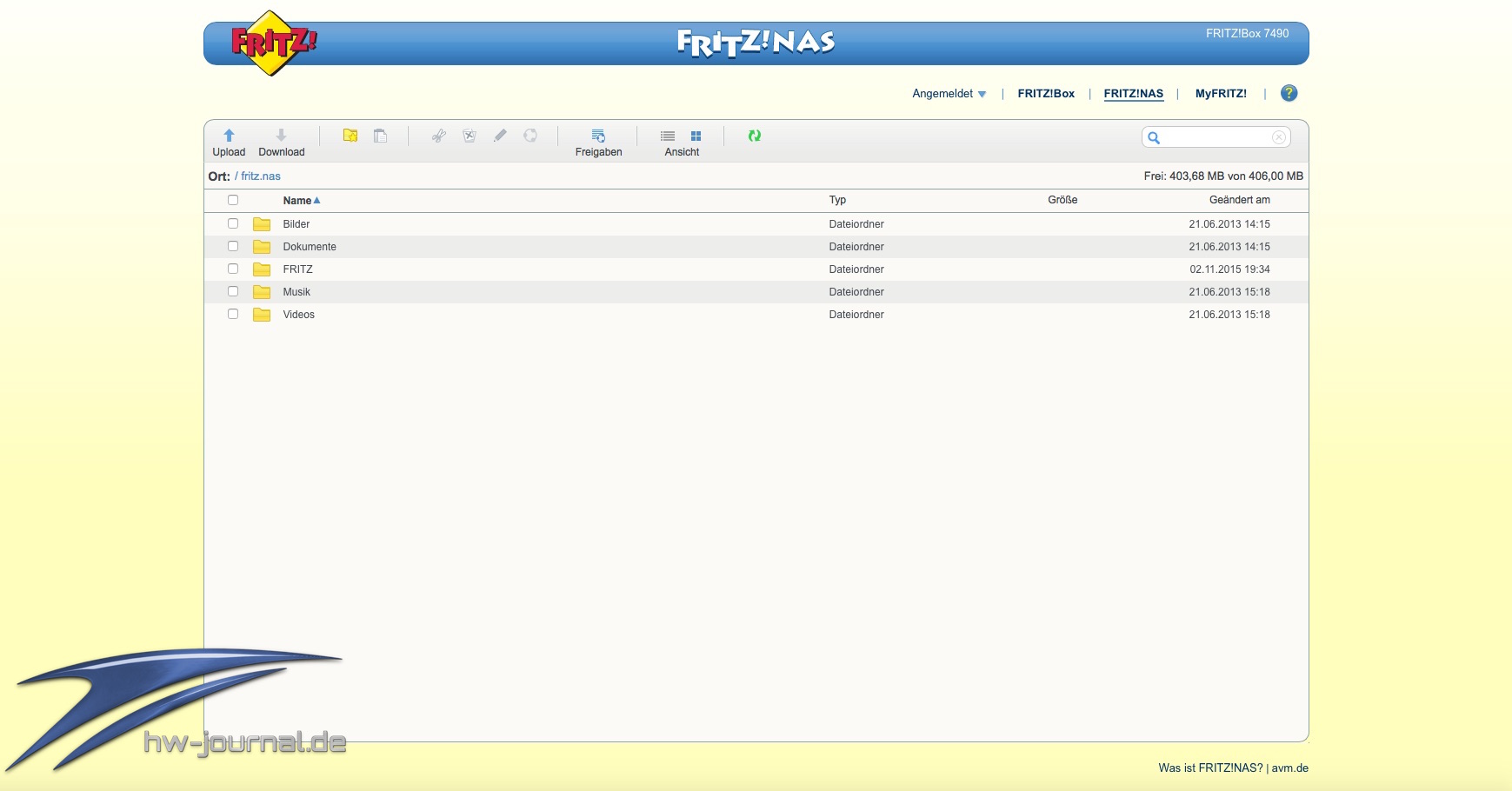Open the Dokumente folder name
The image size is (1512, 791).
[x=310, y=247]
